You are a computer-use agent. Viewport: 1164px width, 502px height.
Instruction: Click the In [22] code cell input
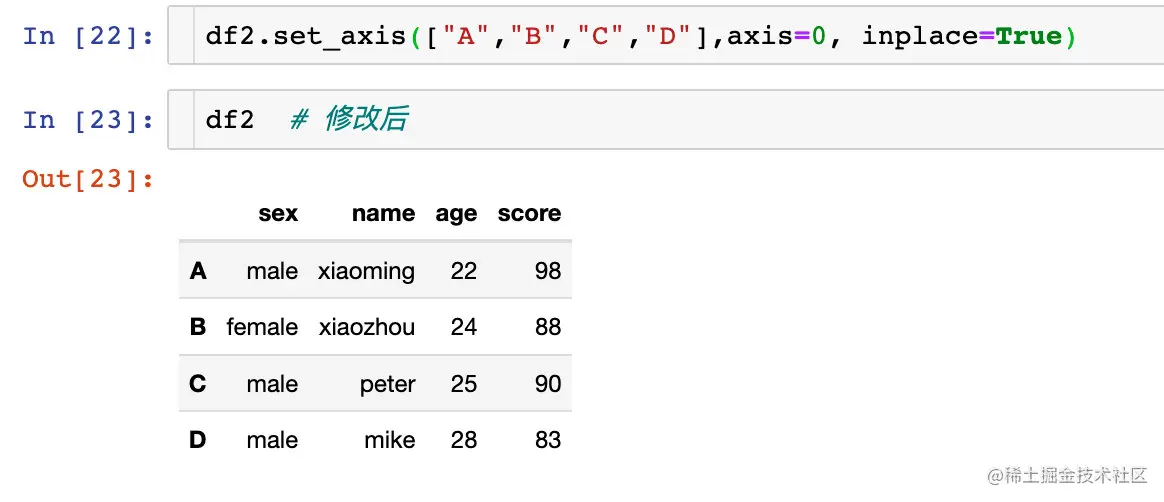[x=666, y=35]
